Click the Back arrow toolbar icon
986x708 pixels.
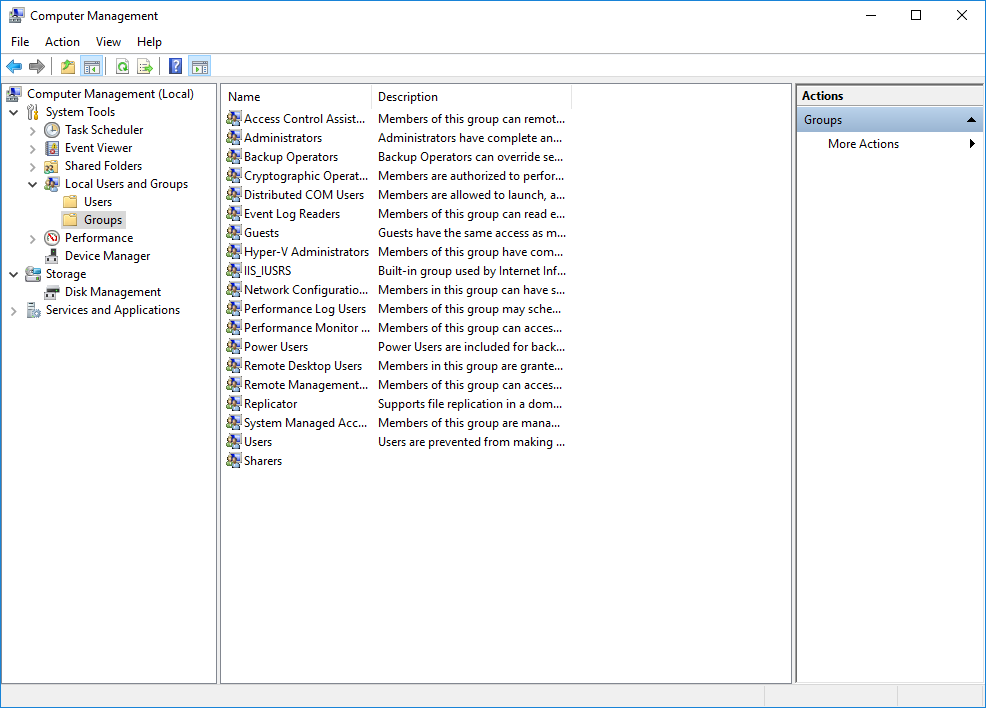pyautogui.click(x=14, y=66)
